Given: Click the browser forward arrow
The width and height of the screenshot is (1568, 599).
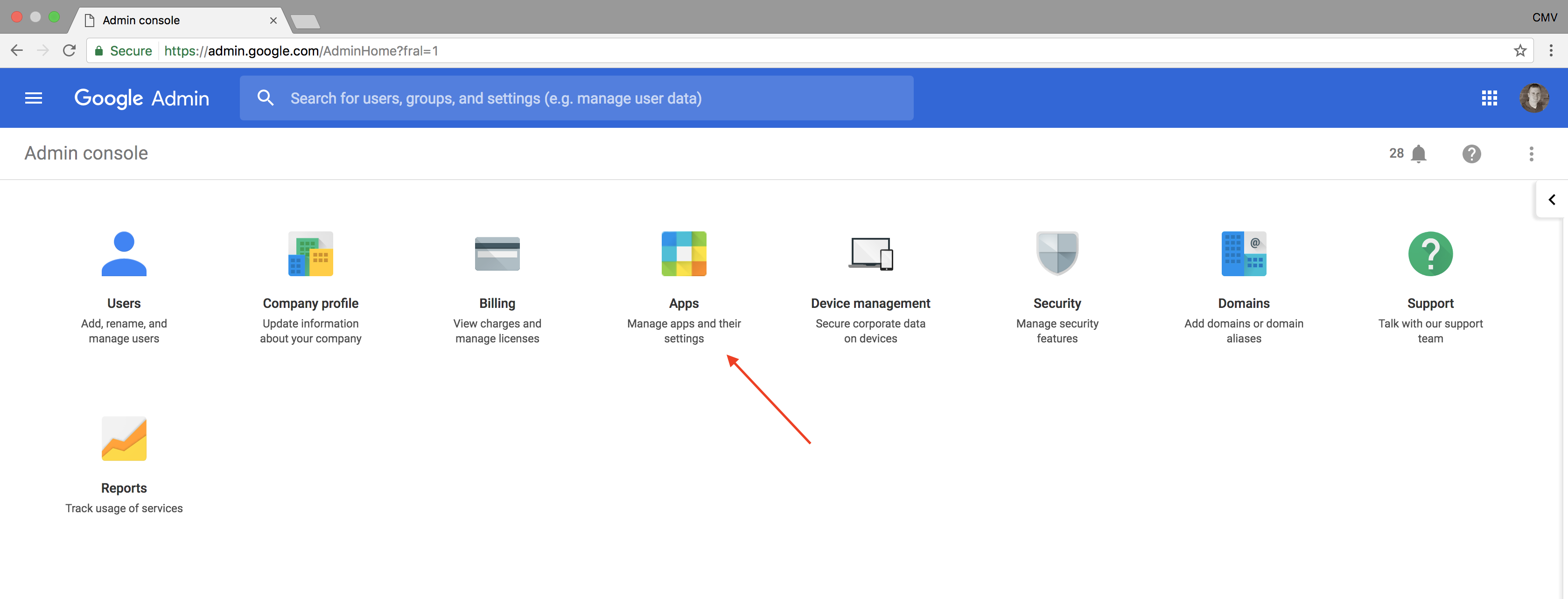Looking at the screenshot, I should (42, 50).
